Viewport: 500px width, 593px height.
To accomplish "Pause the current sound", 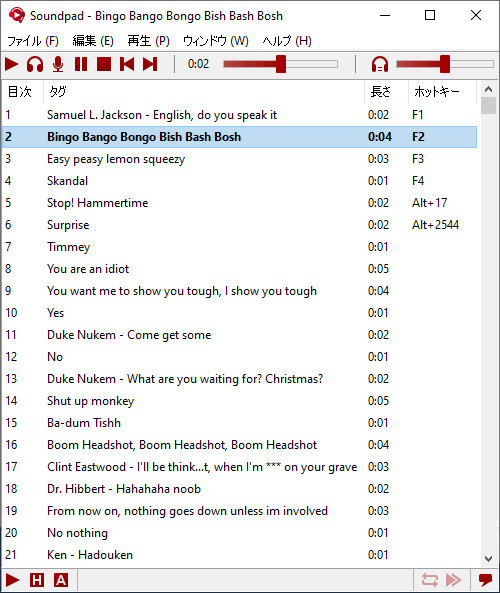I will tap(81, 64).
